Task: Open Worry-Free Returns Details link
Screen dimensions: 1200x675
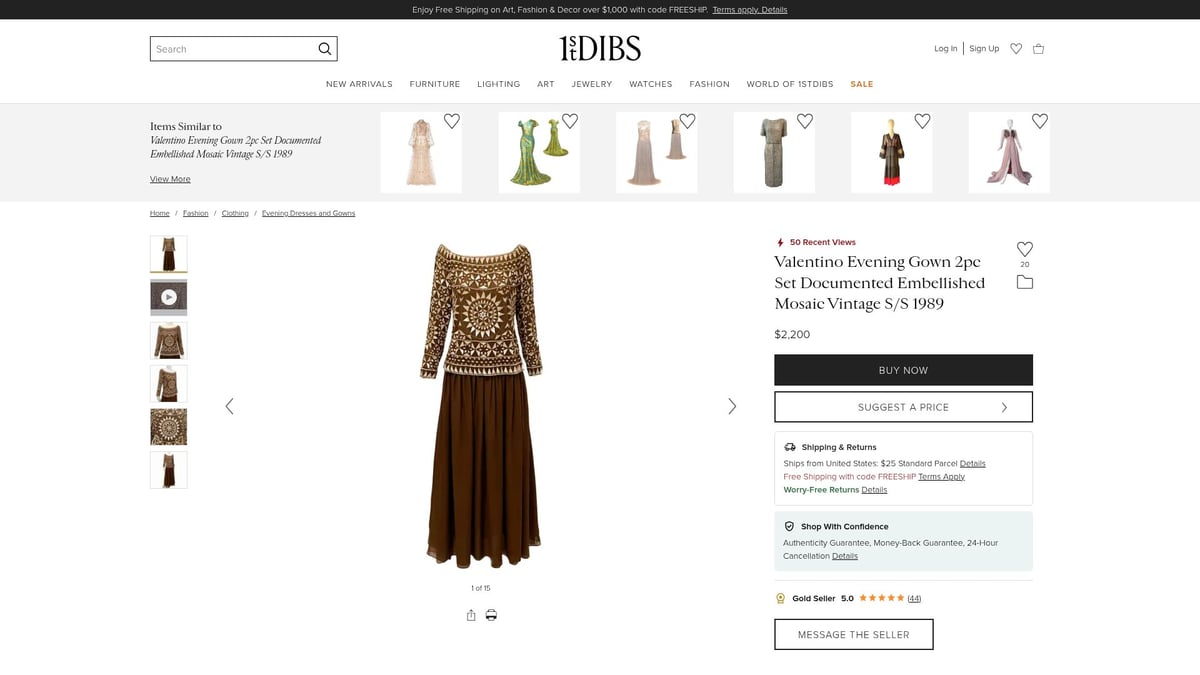Action: pos(874,490)
